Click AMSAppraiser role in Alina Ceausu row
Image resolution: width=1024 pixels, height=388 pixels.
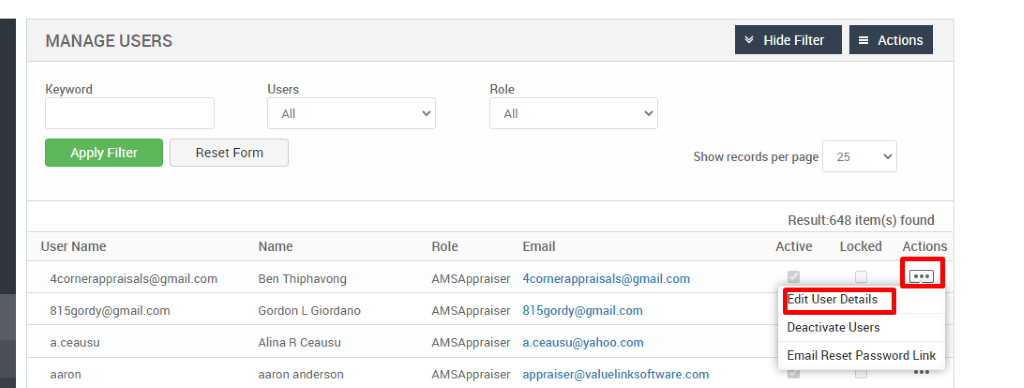[470, 342]
